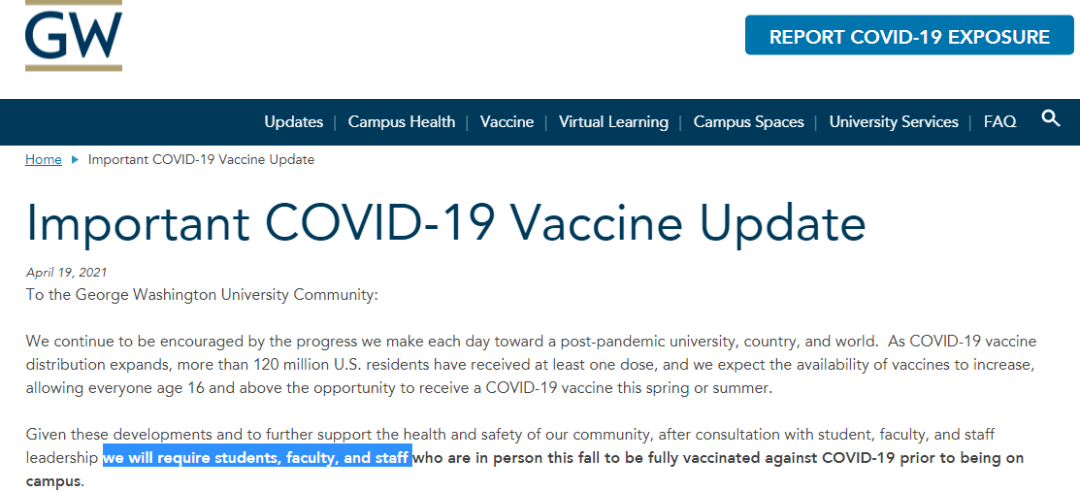Click the gold bar beneath GW logo
1080x492 pixels.
(74, 68)
